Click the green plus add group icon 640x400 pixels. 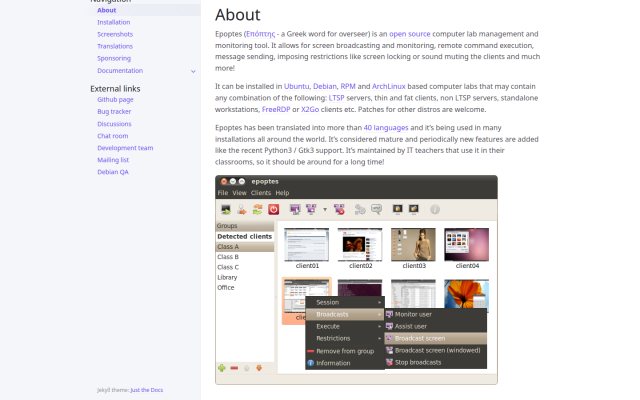click(x=222, y=368)
